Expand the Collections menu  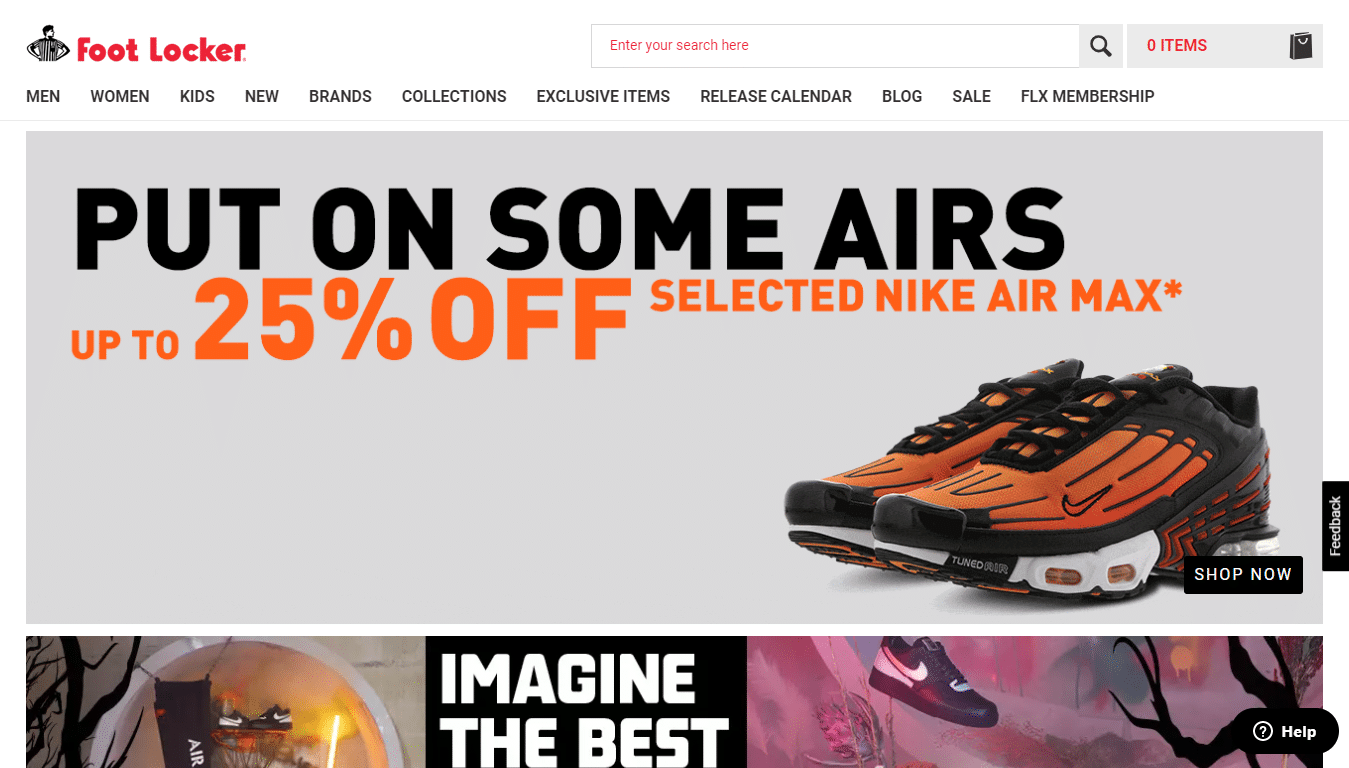click(454, 96)
